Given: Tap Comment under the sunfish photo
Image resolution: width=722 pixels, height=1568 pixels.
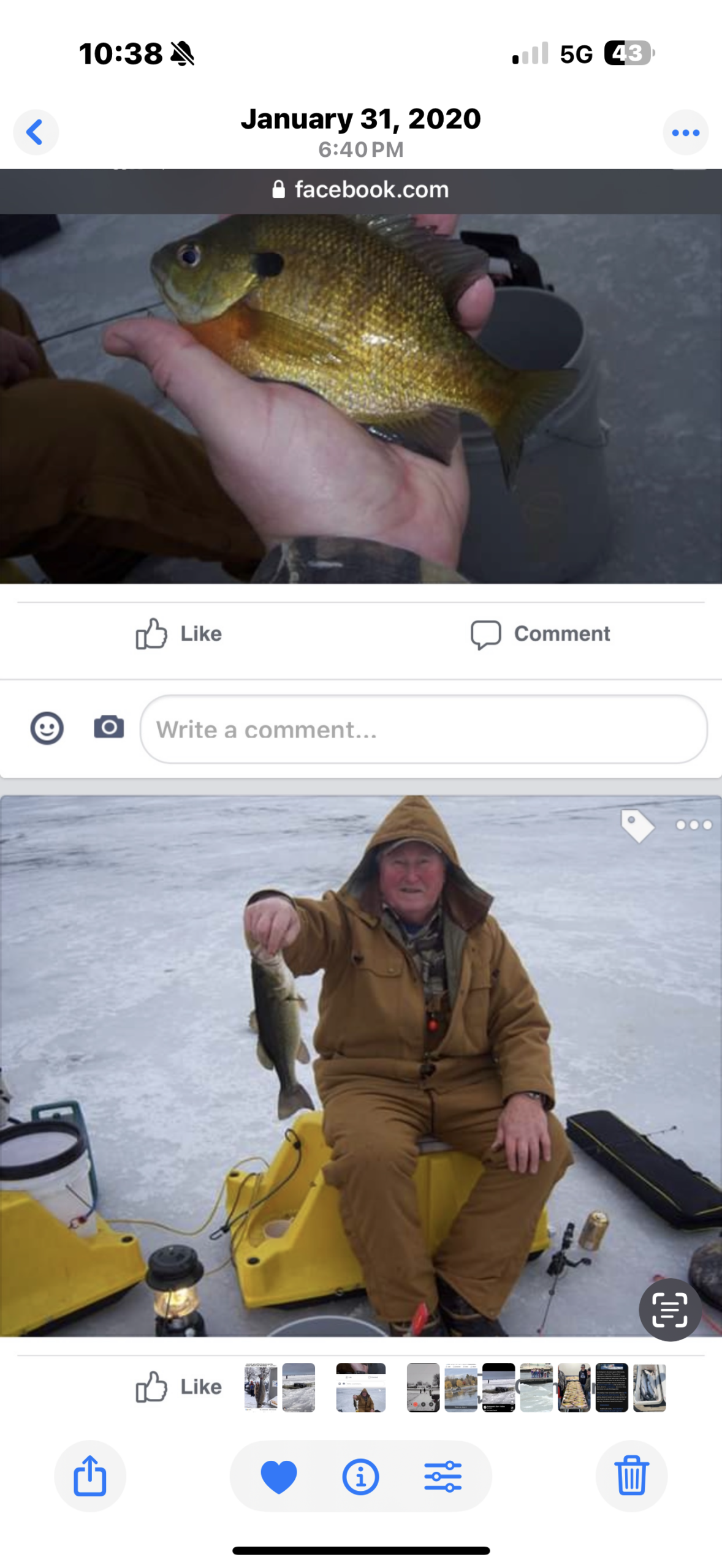Looking at the screenshot, I should click(541, 633).
